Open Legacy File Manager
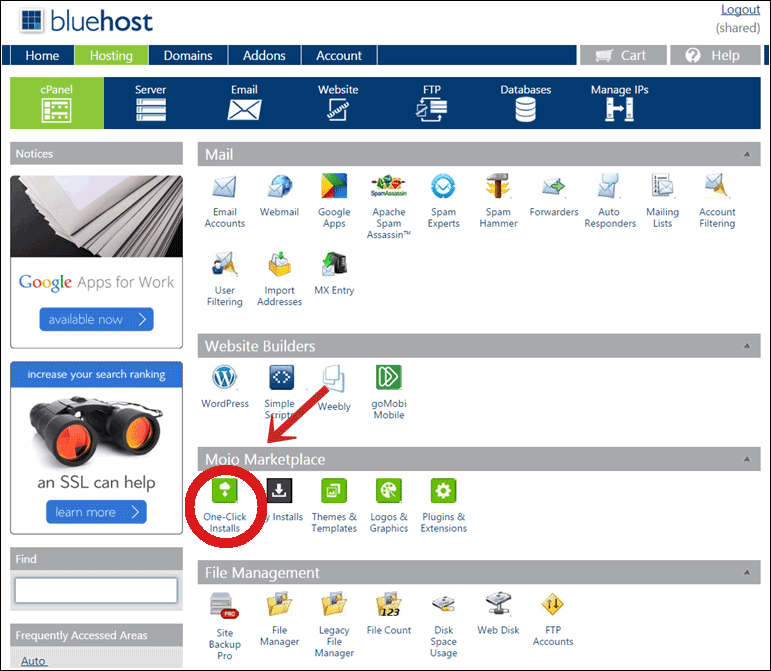 [334, 625]
